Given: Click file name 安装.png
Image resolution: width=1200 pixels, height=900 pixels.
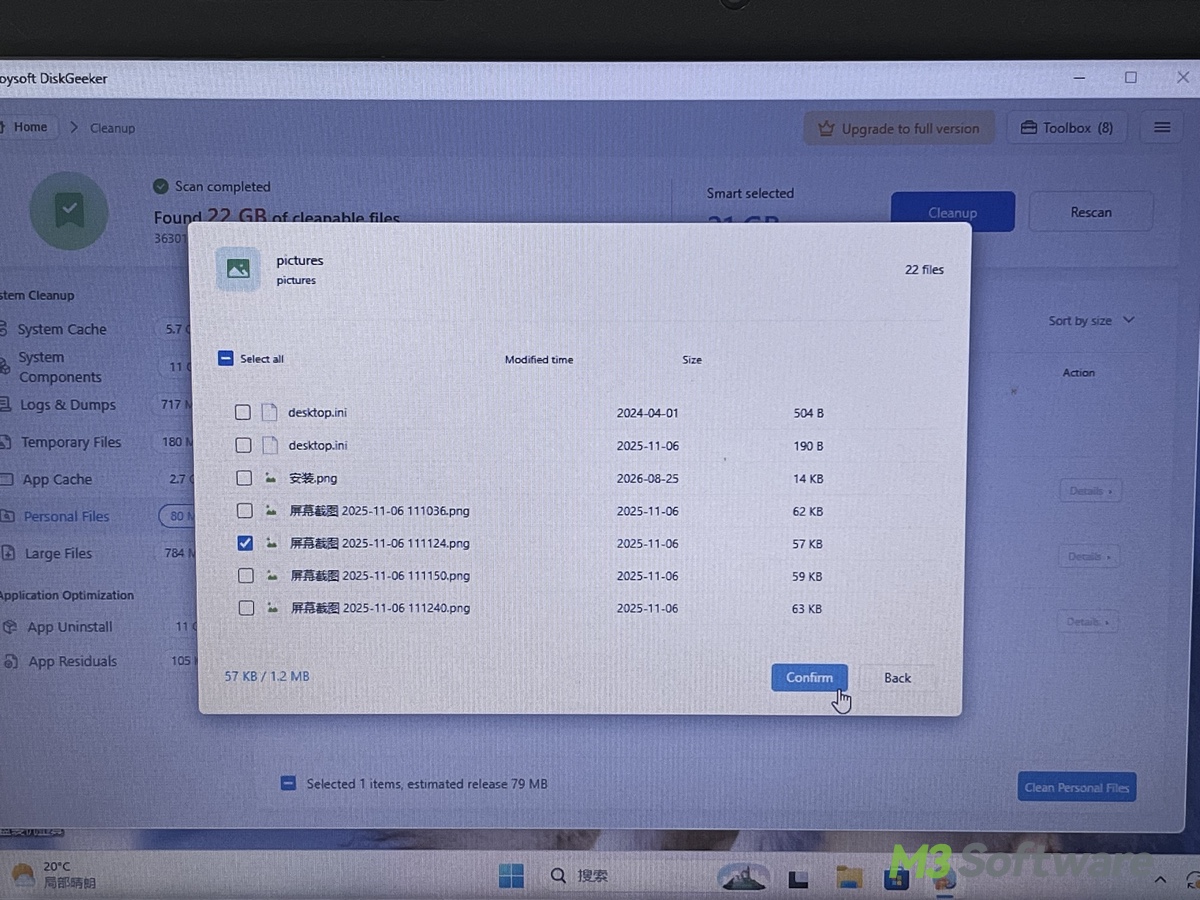Looking at the screenshot, I should coord(313,478).
